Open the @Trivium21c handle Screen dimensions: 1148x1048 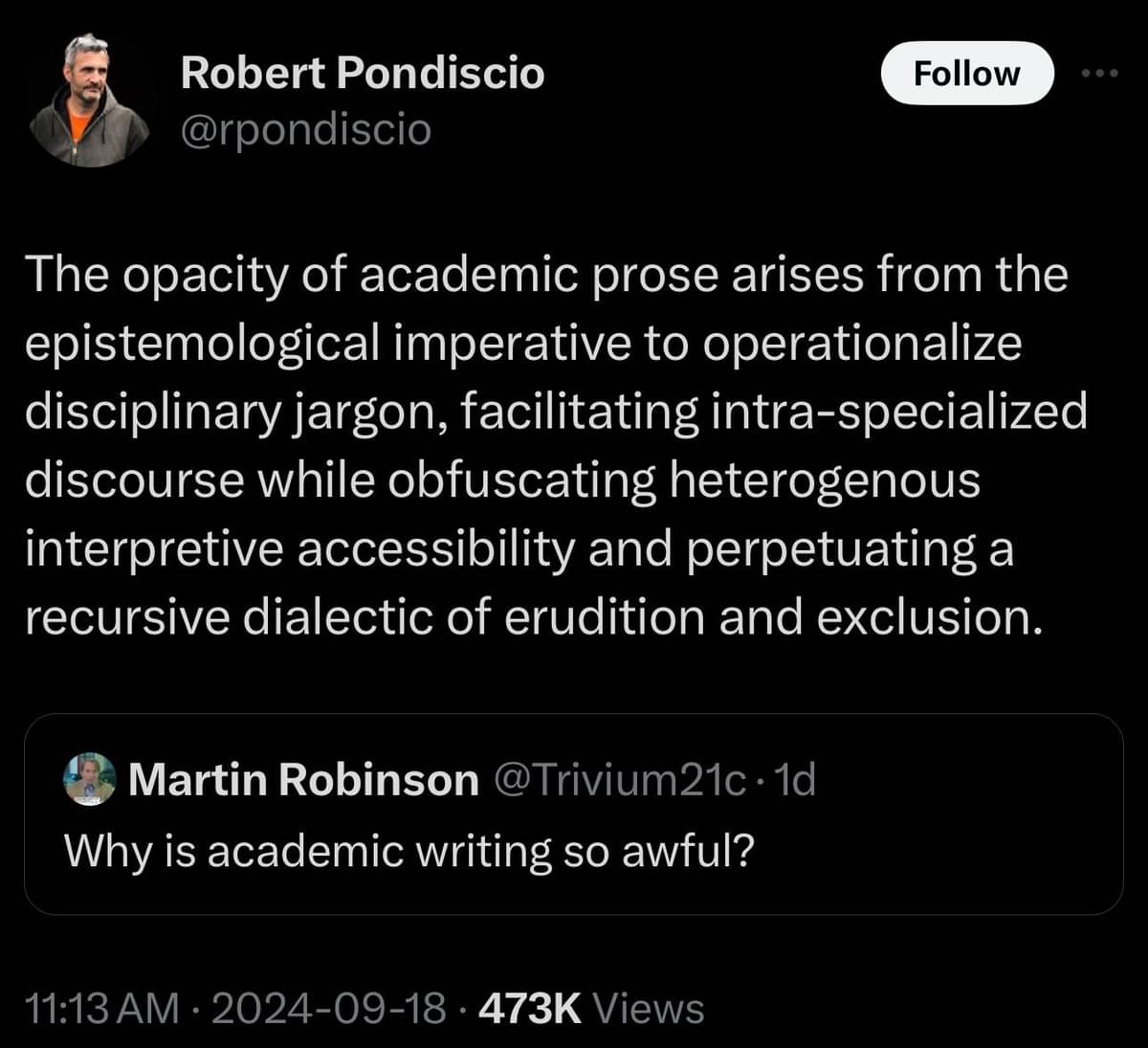coord(619,780)
